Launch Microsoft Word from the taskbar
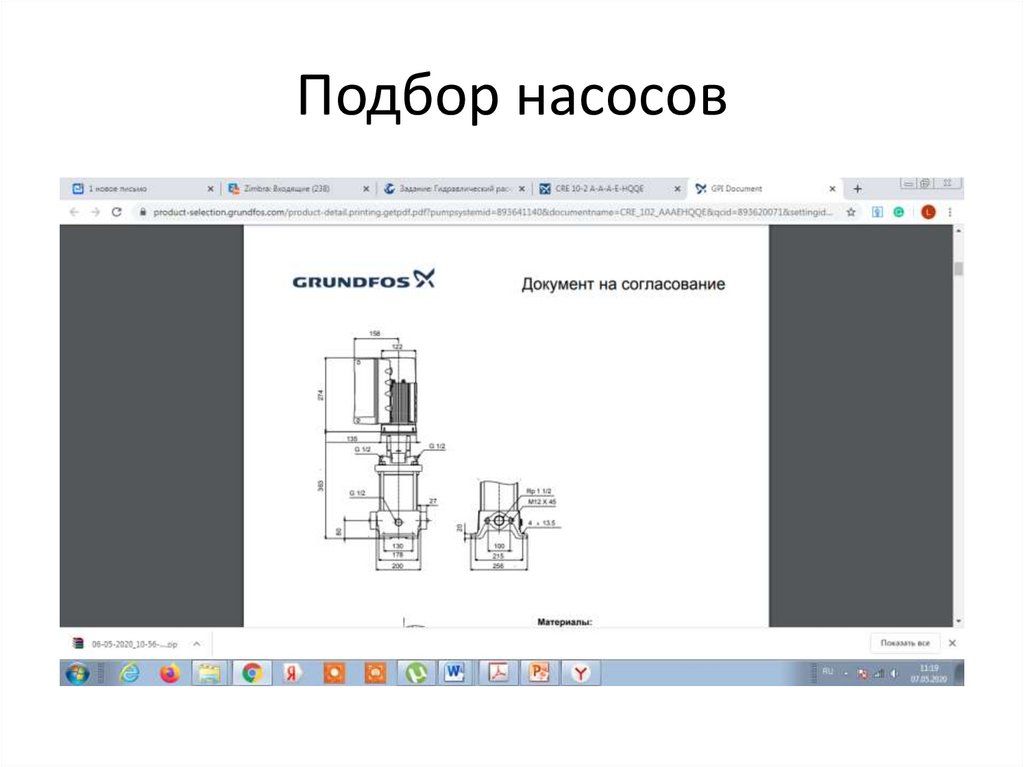The image size is (1024, 767). pos(455,673)
